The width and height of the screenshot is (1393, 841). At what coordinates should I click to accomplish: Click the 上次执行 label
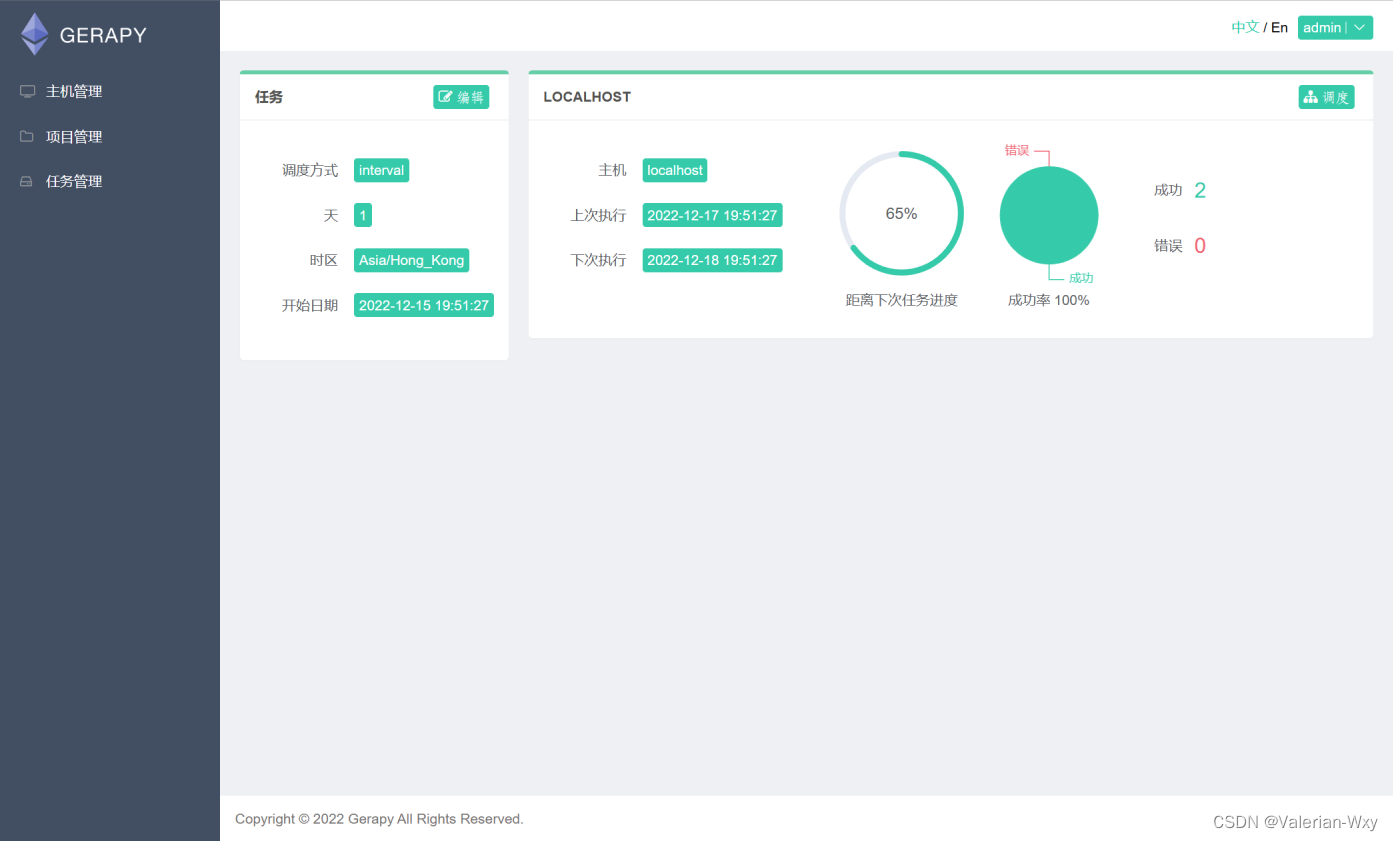[598, 215]
